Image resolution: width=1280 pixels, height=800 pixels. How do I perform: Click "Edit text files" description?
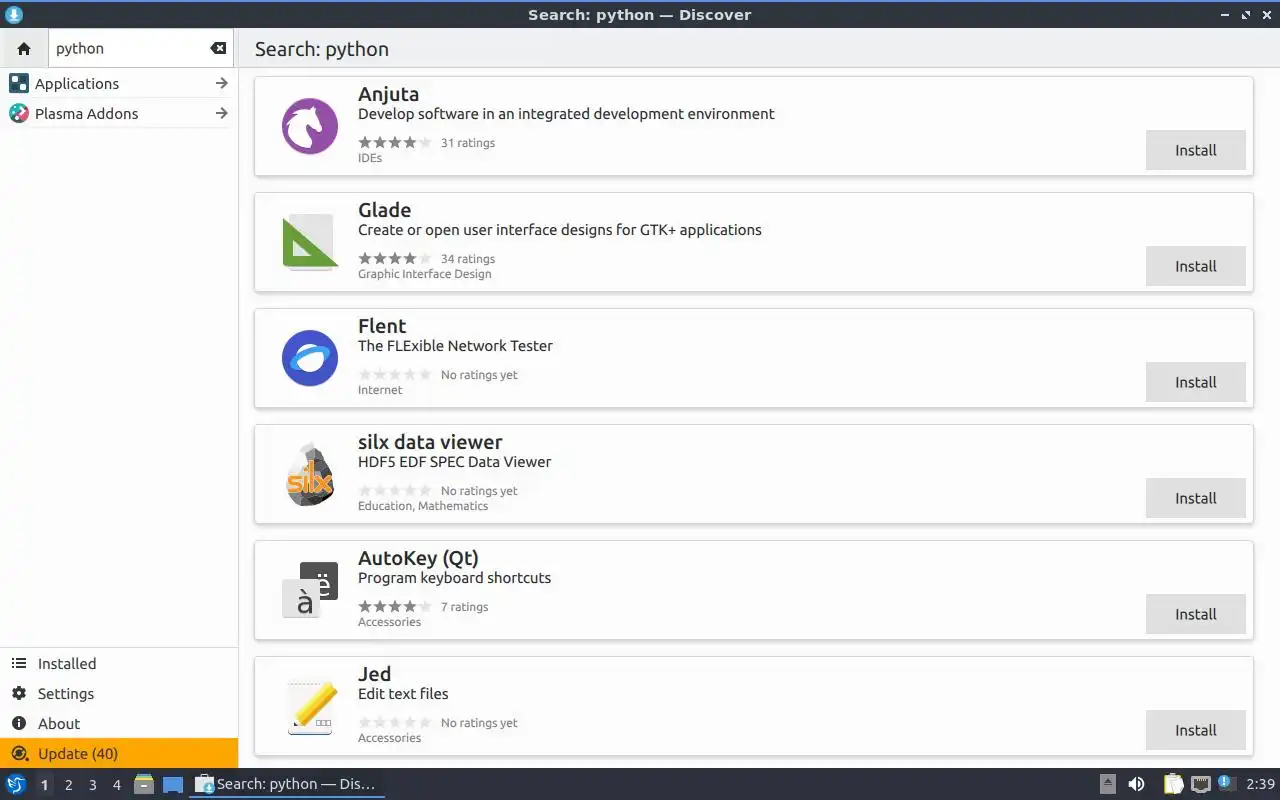(x=403, y=694)
